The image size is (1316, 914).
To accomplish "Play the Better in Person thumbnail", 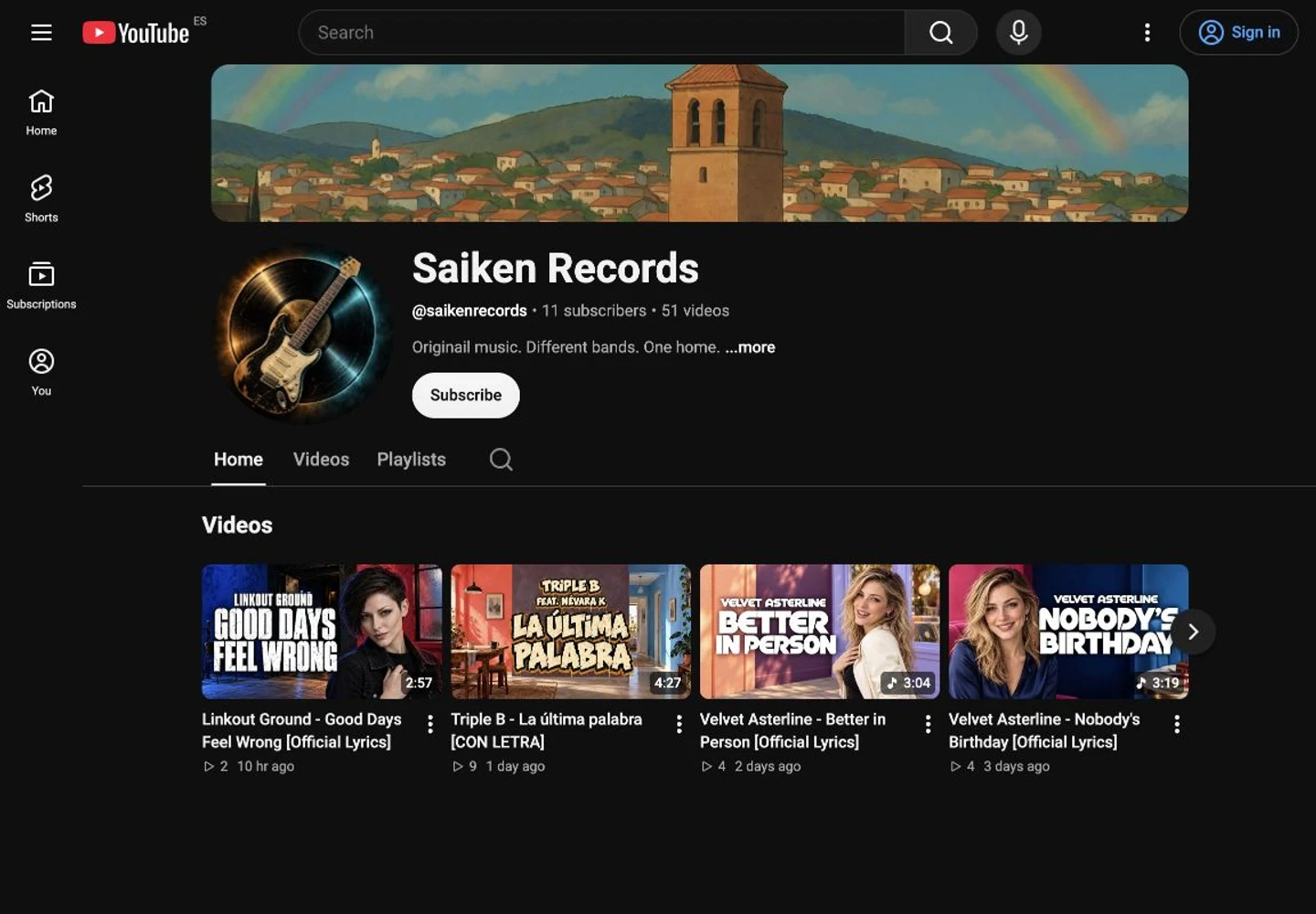I will click(x=820, y=632).
